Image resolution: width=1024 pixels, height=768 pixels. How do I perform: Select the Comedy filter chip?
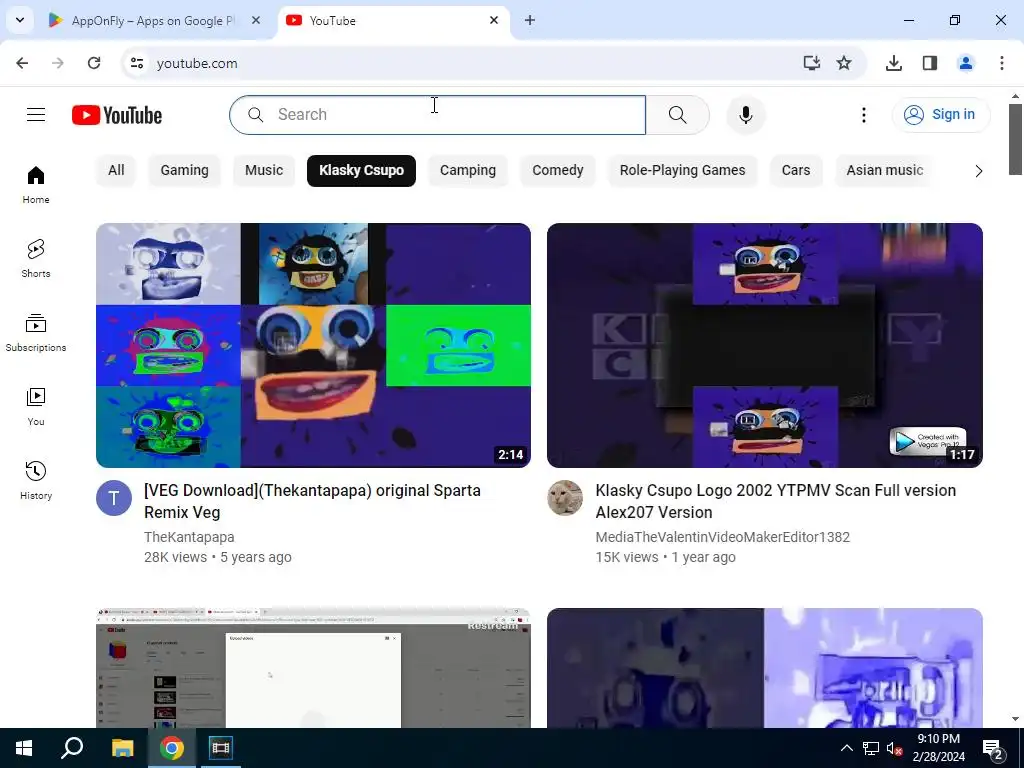coord(558,170)
